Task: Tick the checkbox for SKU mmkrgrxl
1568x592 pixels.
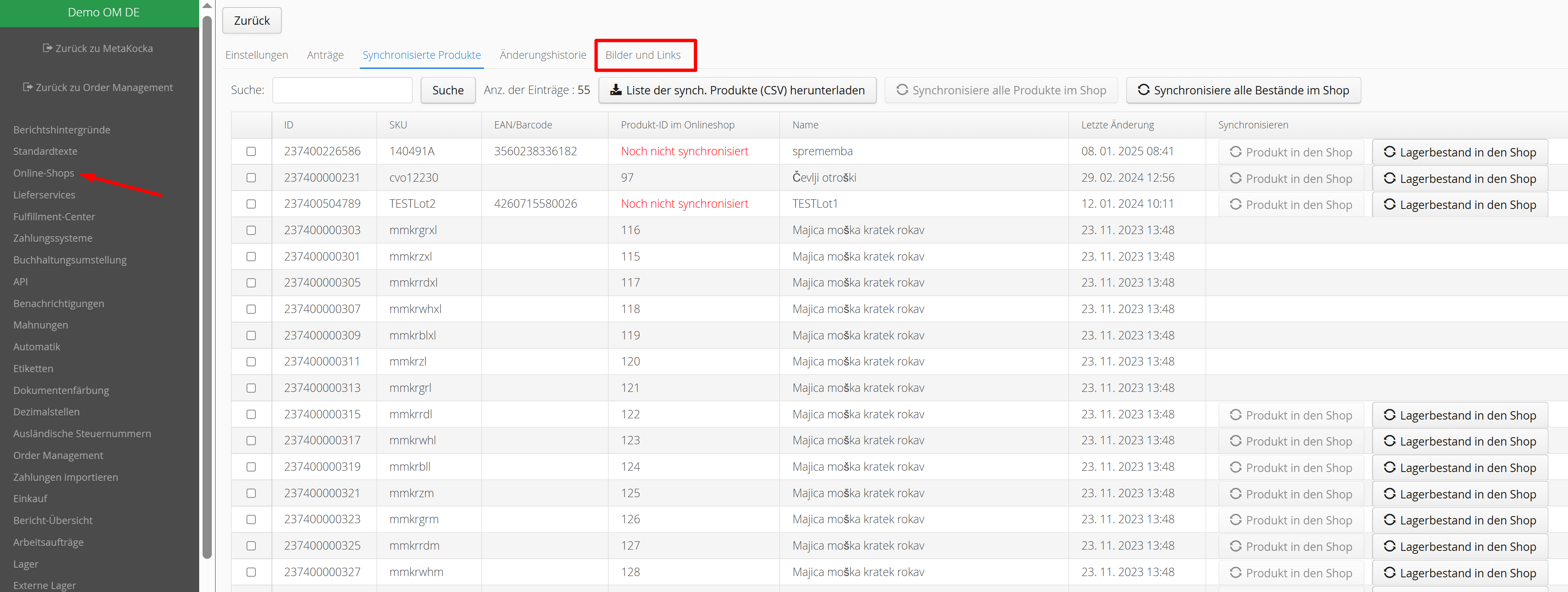Action: tap(251, 230)
